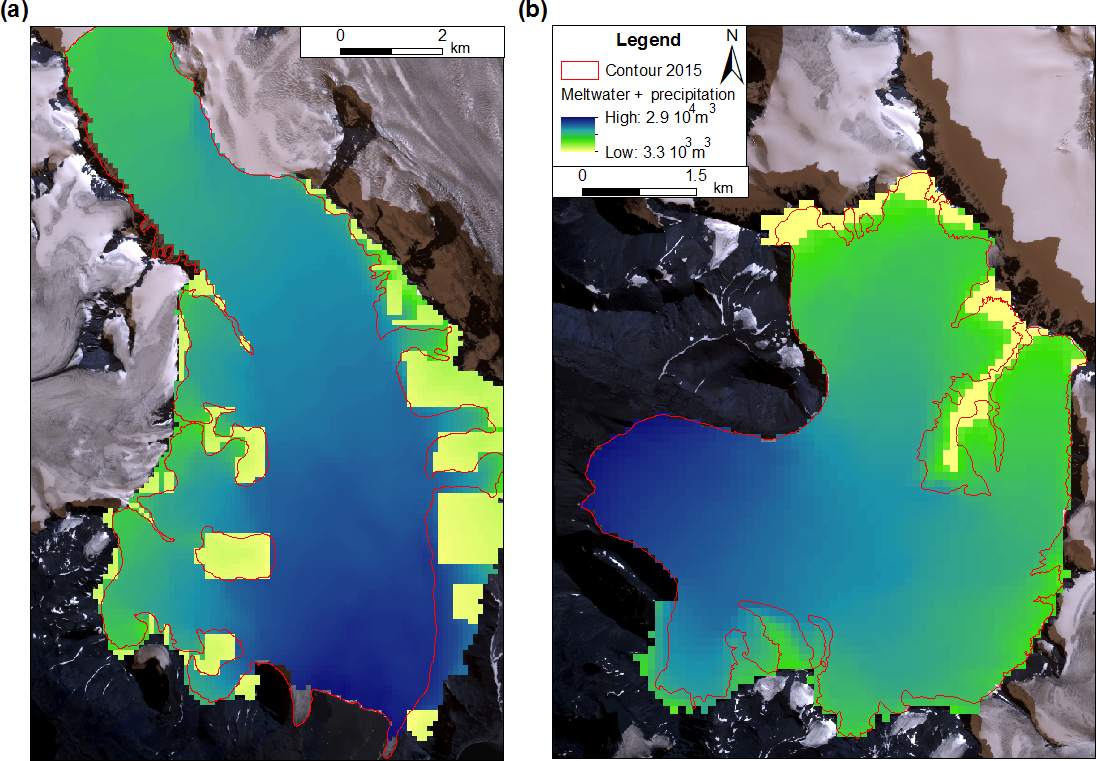Screen dimensions: 1096x761
Task: Select the Low: 3.3 10³ m³ value label
Action: (658, 153)
